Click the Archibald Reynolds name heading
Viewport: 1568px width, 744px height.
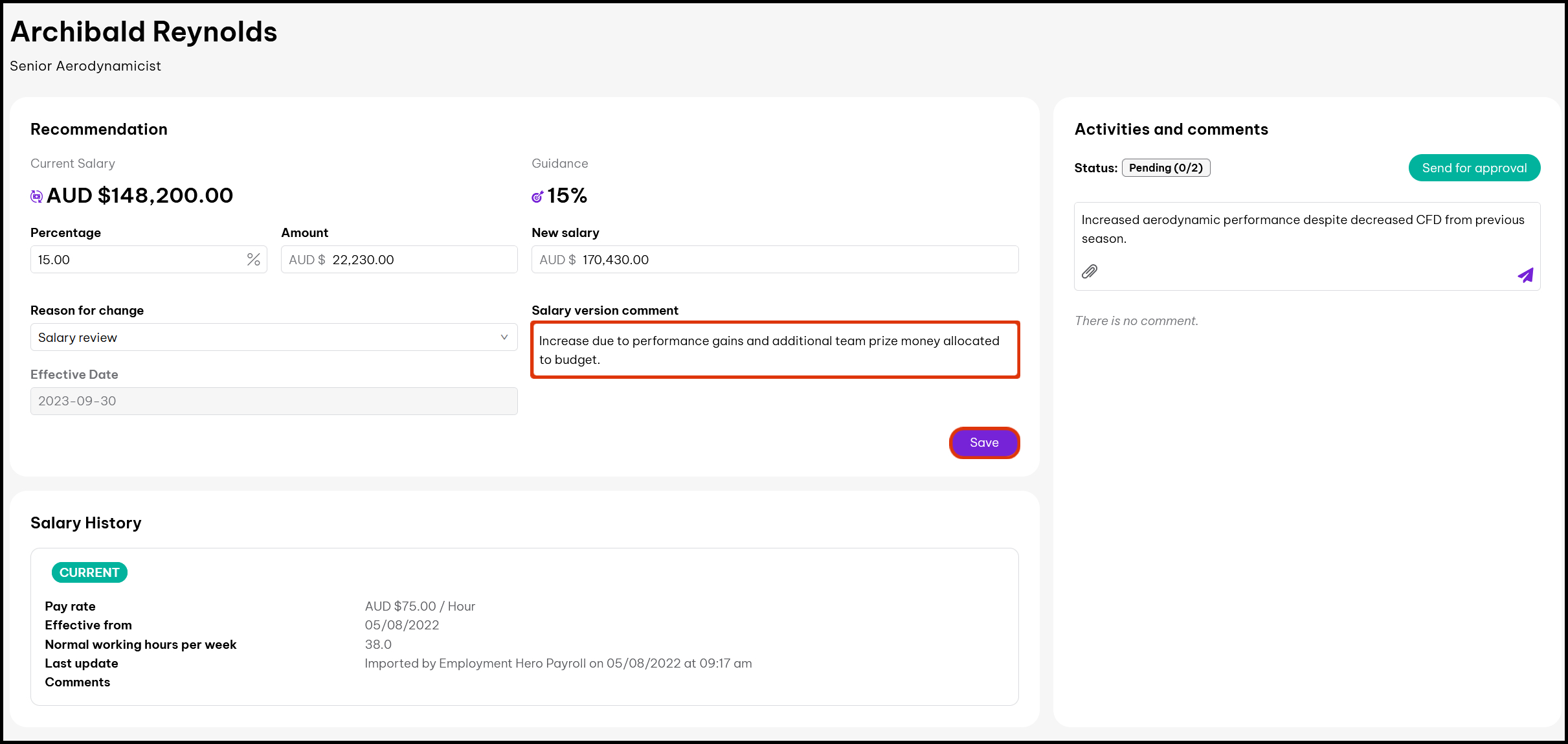(144, 32)
